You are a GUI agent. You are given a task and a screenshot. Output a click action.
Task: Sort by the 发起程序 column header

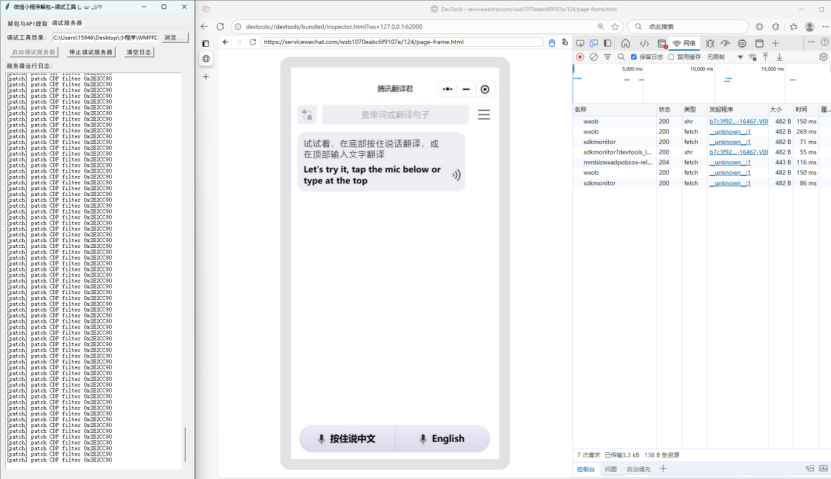pos(738,109)
